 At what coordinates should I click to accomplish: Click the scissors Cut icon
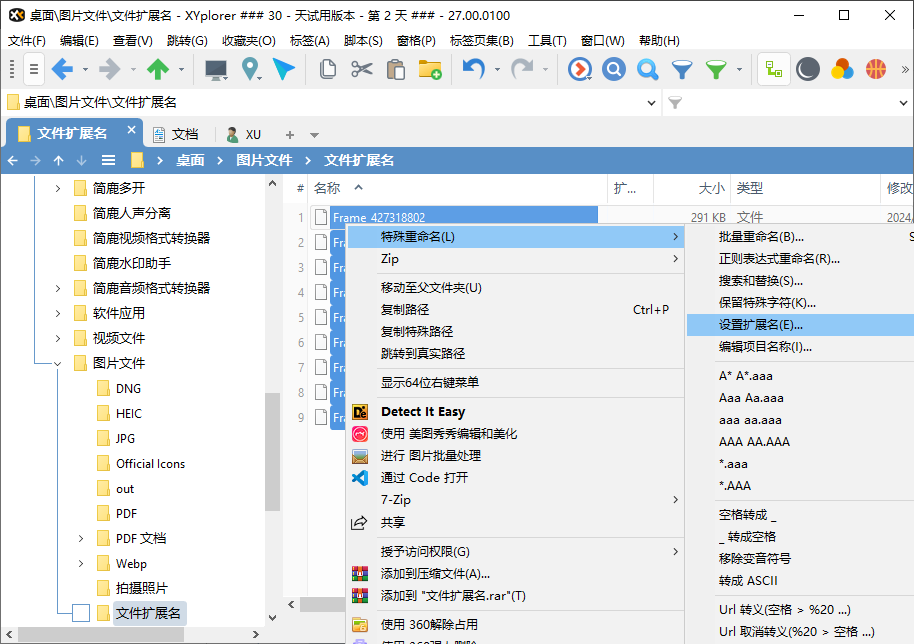click(362, 69)
